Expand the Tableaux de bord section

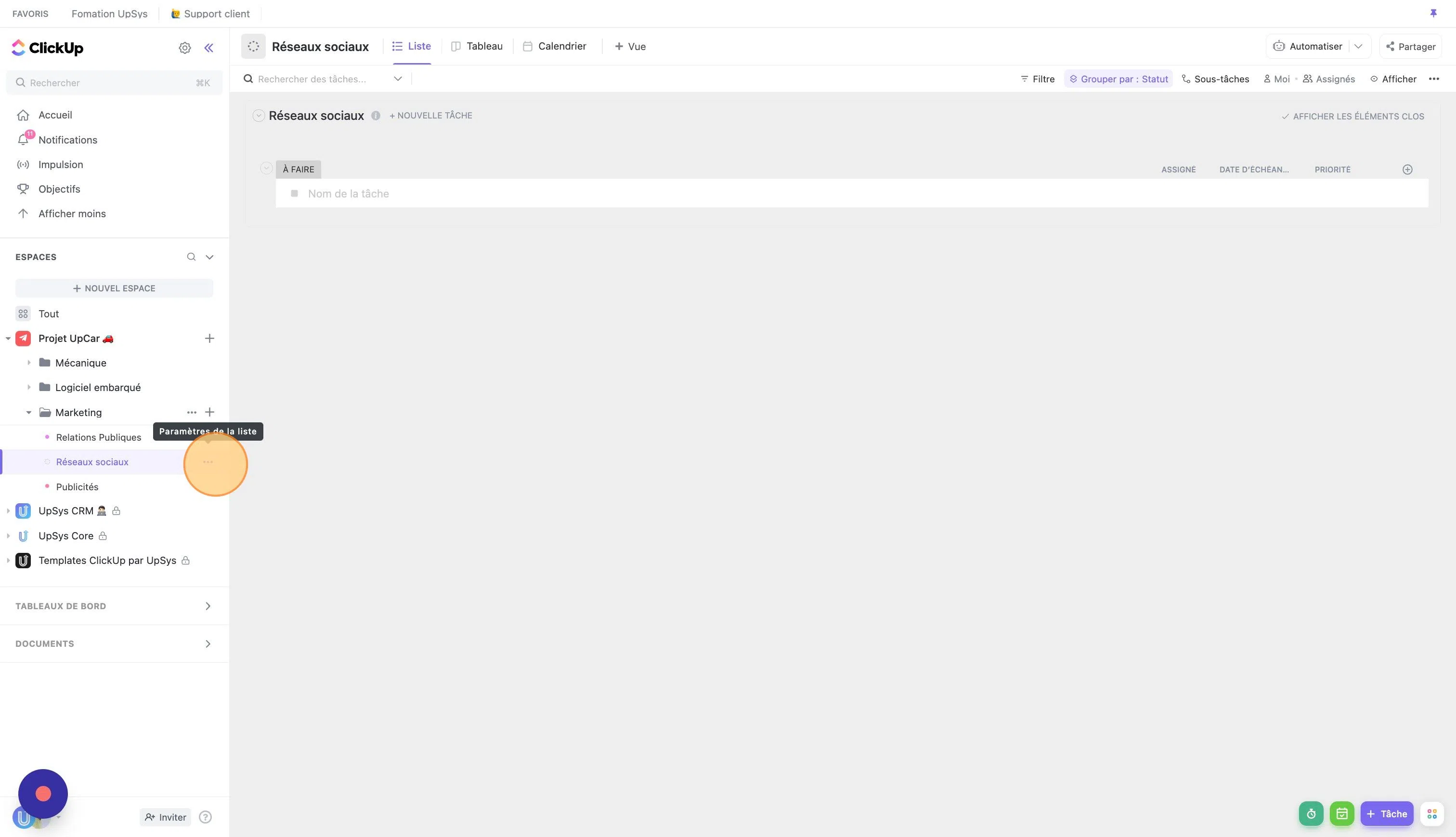(x=208, y=606)
